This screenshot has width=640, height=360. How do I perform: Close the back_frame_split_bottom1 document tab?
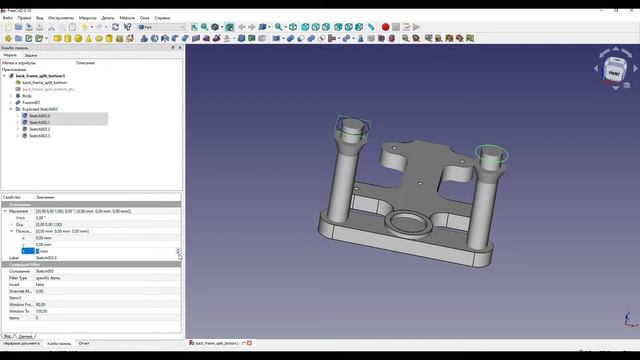249,343
